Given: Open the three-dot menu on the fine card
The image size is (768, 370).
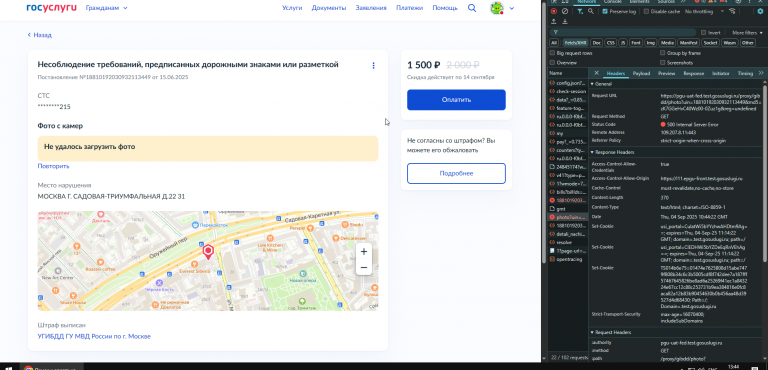Looking at the screenshot, I should 373,65.
